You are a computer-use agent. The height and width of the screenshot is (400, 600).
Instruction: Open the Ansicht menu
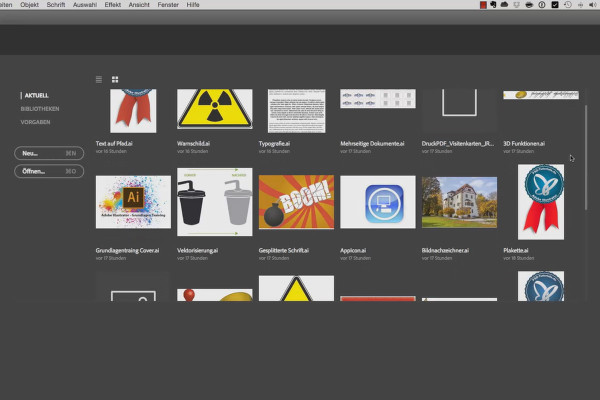tap(139, 5)
